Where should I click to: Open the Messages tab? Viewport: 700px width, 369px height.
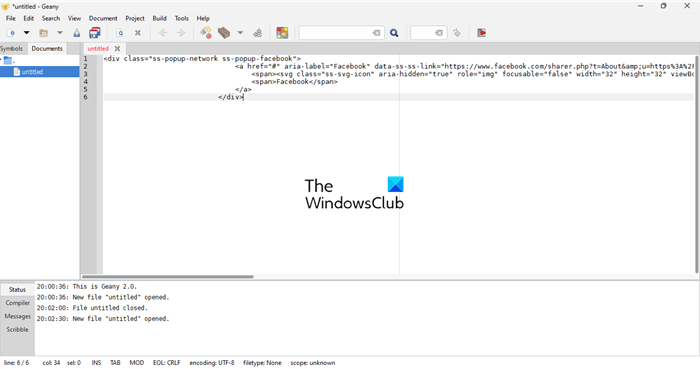[17, 316]
